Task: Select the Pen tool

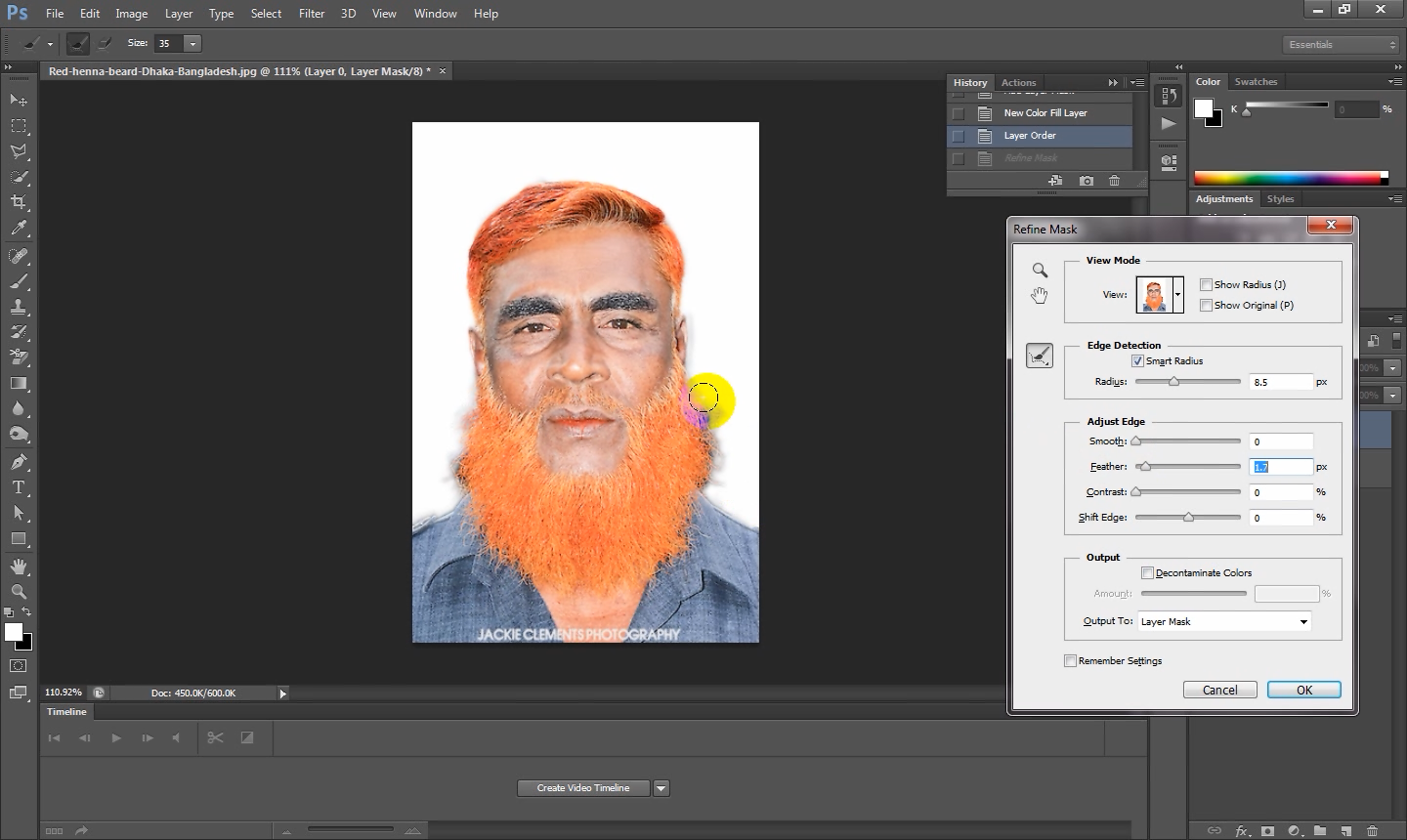Action: [x=19, y=462]
